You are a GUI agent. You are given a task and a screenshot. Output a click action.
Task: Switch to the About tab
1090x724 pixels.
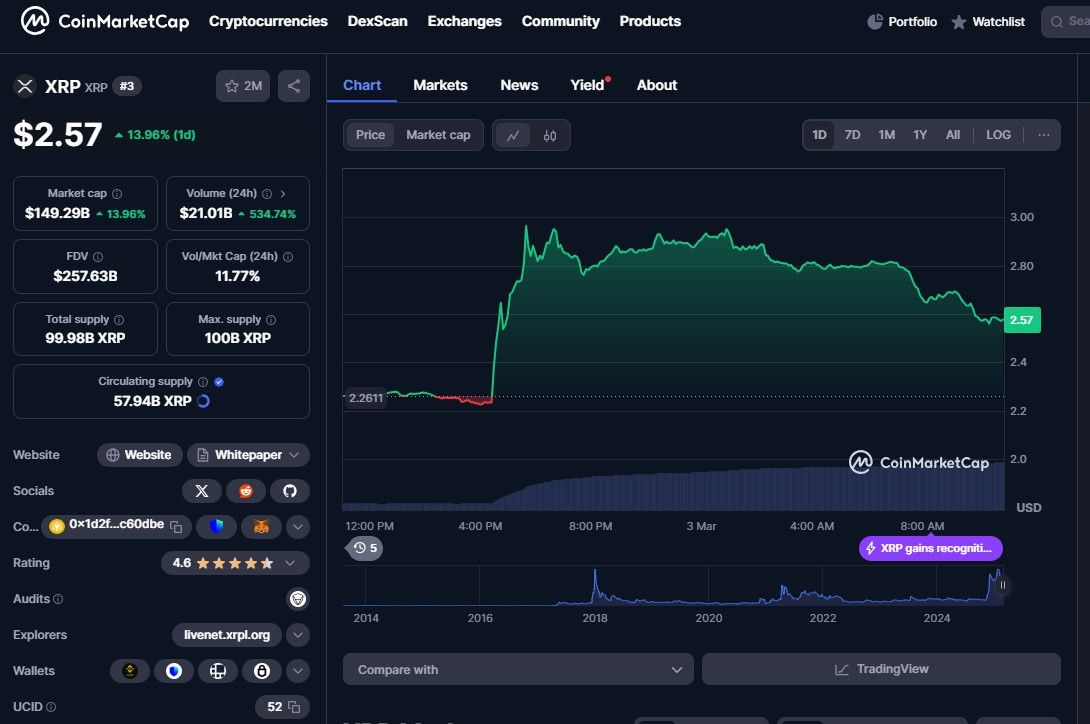point(657,86)
